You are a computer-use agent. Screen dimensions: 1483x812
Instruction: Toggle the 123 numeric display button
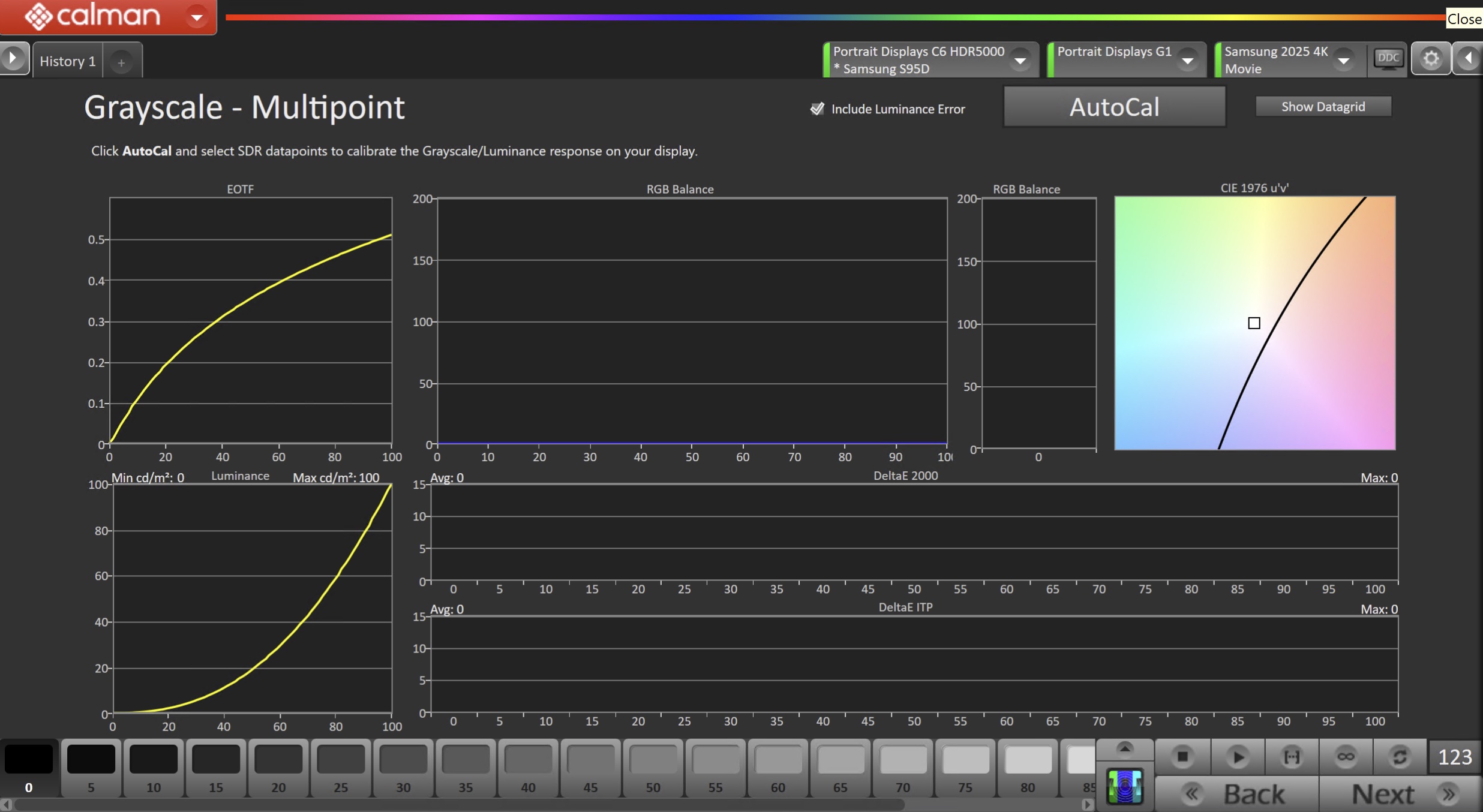pyautogui.click(x=1455, y=757)
